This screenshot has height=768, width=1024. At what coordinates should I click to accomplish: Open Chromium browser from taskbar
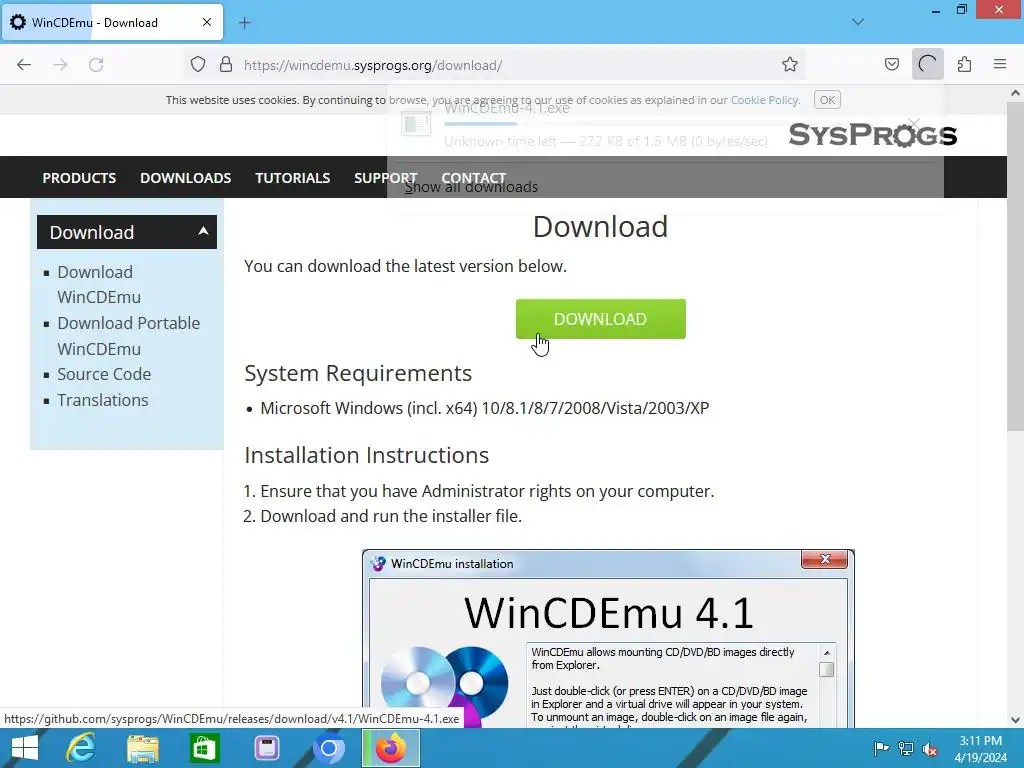[328, 748]
